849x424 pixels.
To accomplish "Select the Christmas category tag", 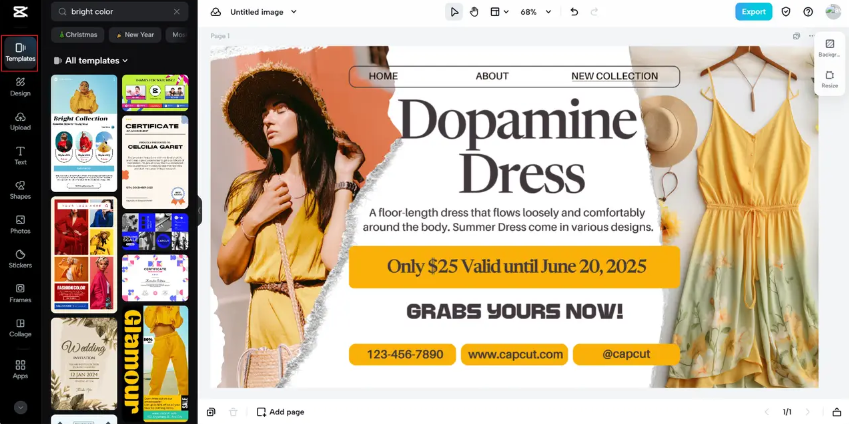I will [x=78, y=35].
